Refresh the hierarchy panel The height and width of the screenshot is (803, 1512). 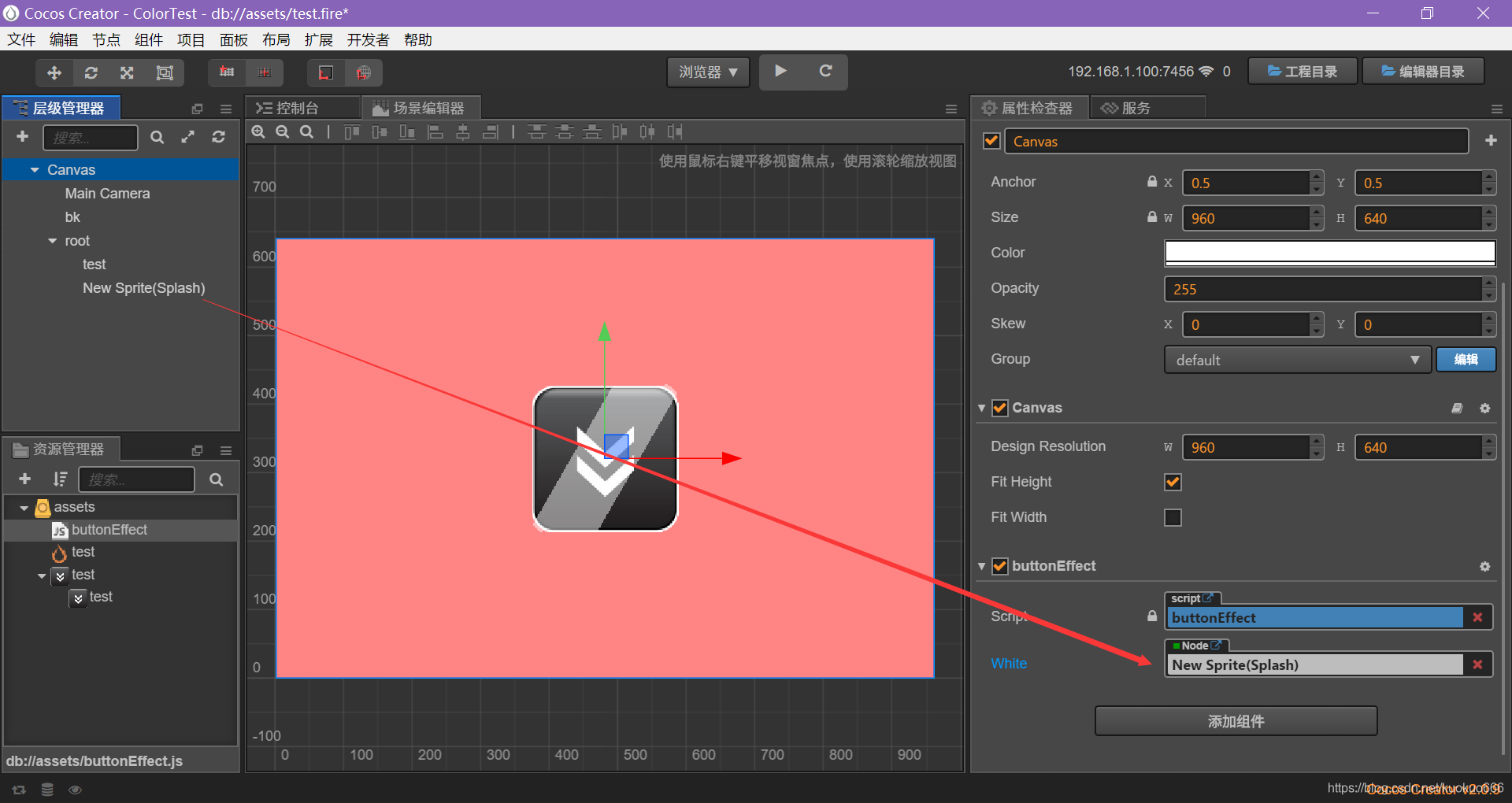click(x=218, y=137)
